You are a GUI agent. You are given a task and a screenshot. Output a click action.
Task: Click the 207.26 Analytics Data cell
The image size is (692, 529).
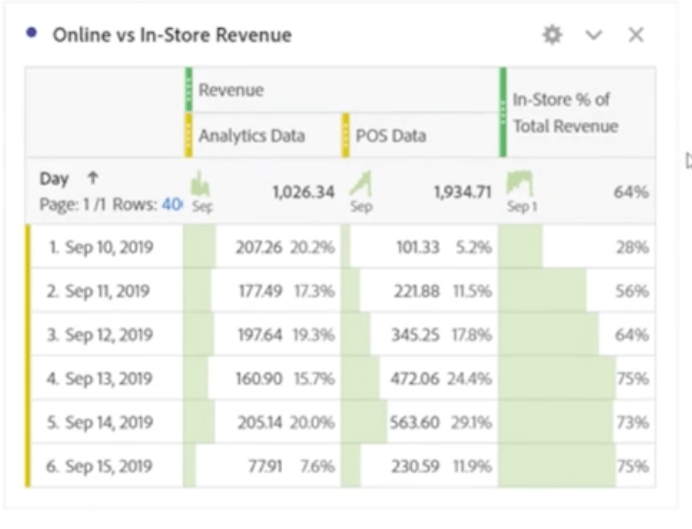tap(259, 247)
